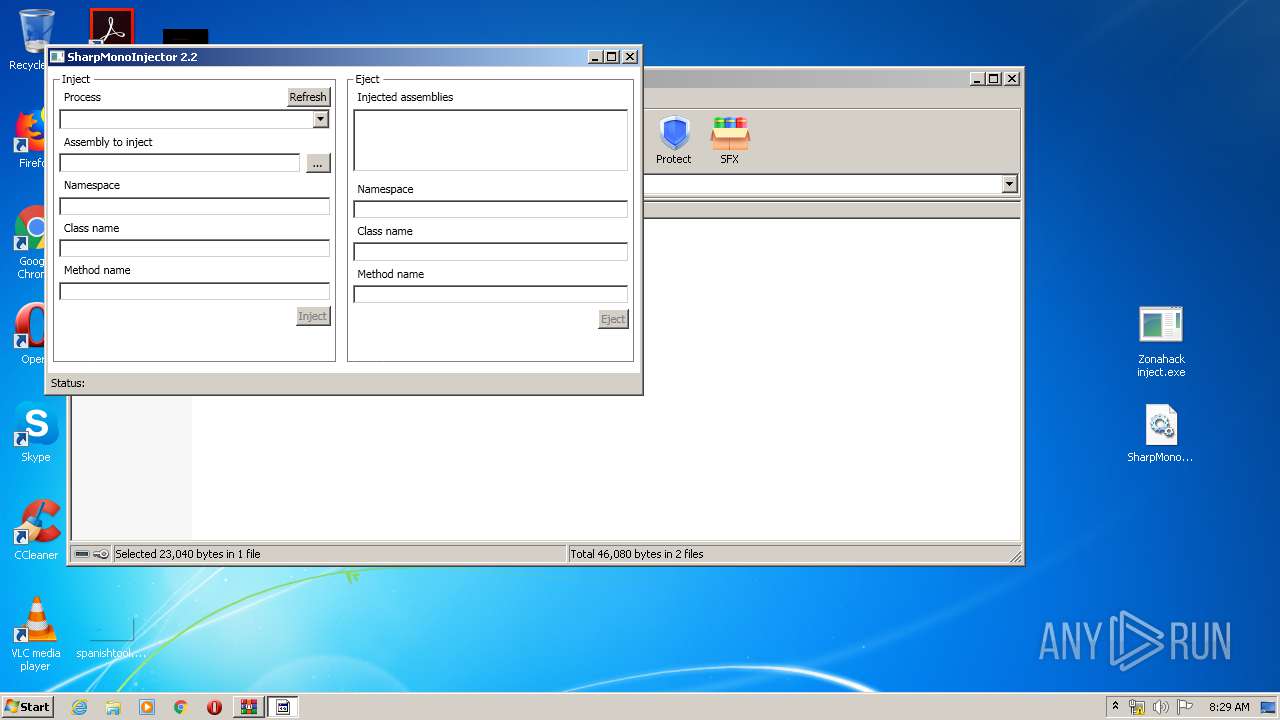Click 'Total 46,080 bytes in 2 files' status
The height and width of the screenshot is (720, 1280).
click(x=637, y=554)
